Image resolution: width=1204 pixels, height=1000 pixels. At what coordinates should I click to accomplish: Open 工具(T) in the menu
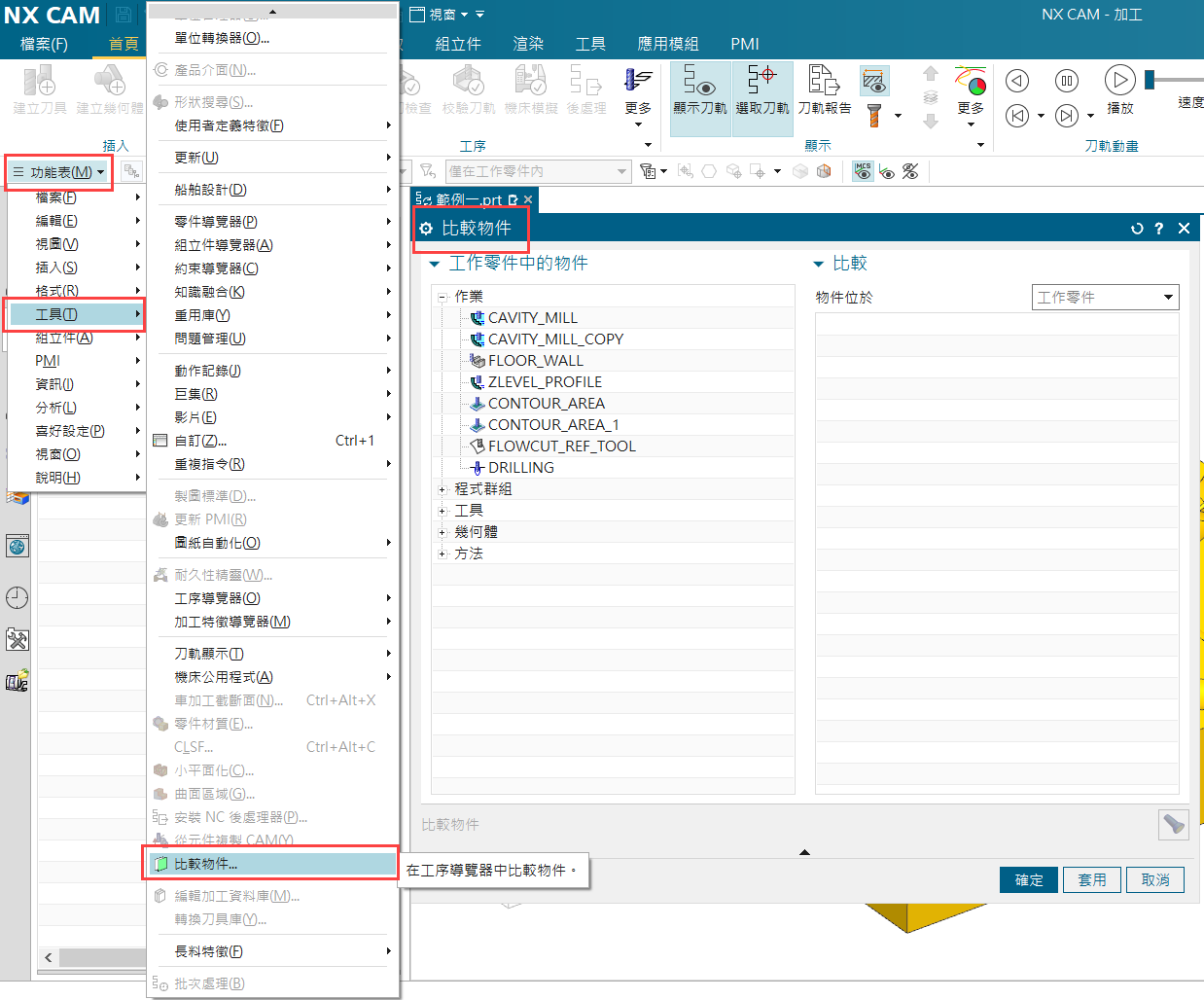(x=76, y=314)
